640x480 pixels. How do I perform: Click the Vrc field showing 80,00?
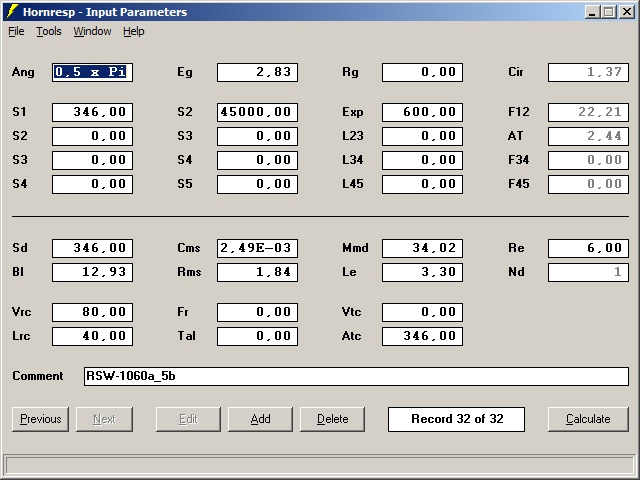click(x=92, y=312)
